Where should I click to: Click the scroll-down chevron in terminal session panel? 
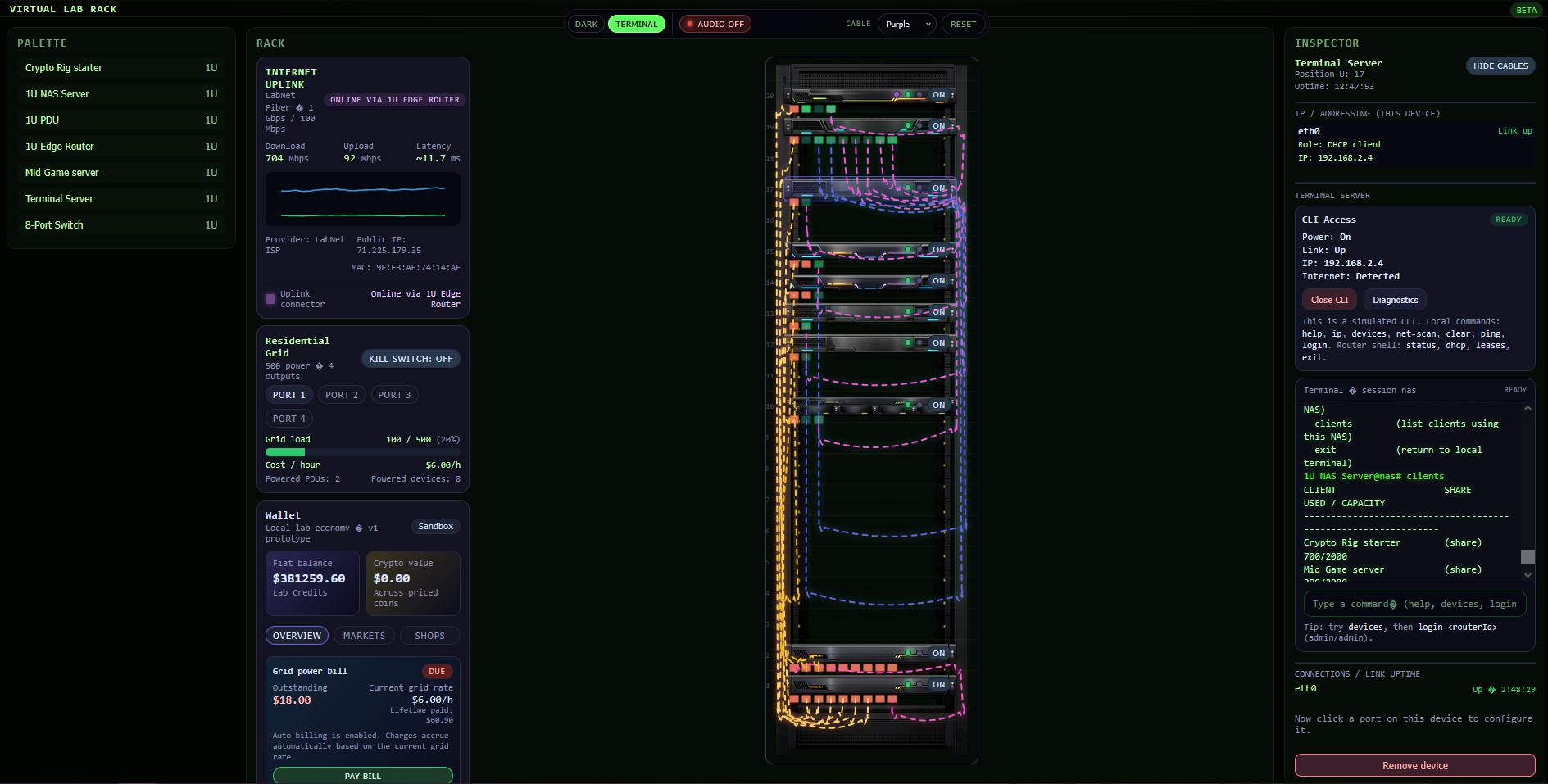(1528, 575)
